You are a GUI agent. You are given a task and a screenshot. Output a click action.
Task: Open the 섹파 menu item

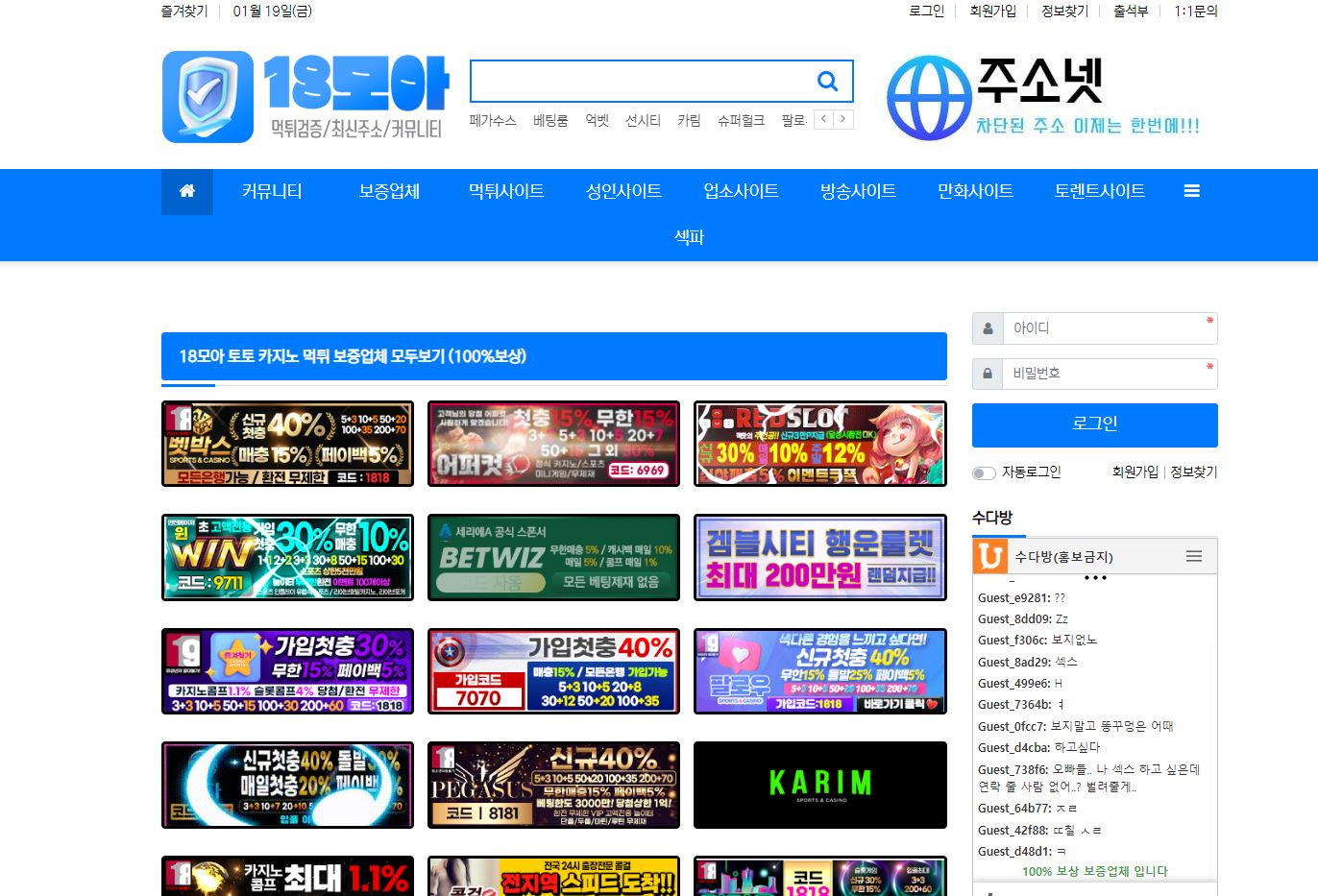pos(689,237)
